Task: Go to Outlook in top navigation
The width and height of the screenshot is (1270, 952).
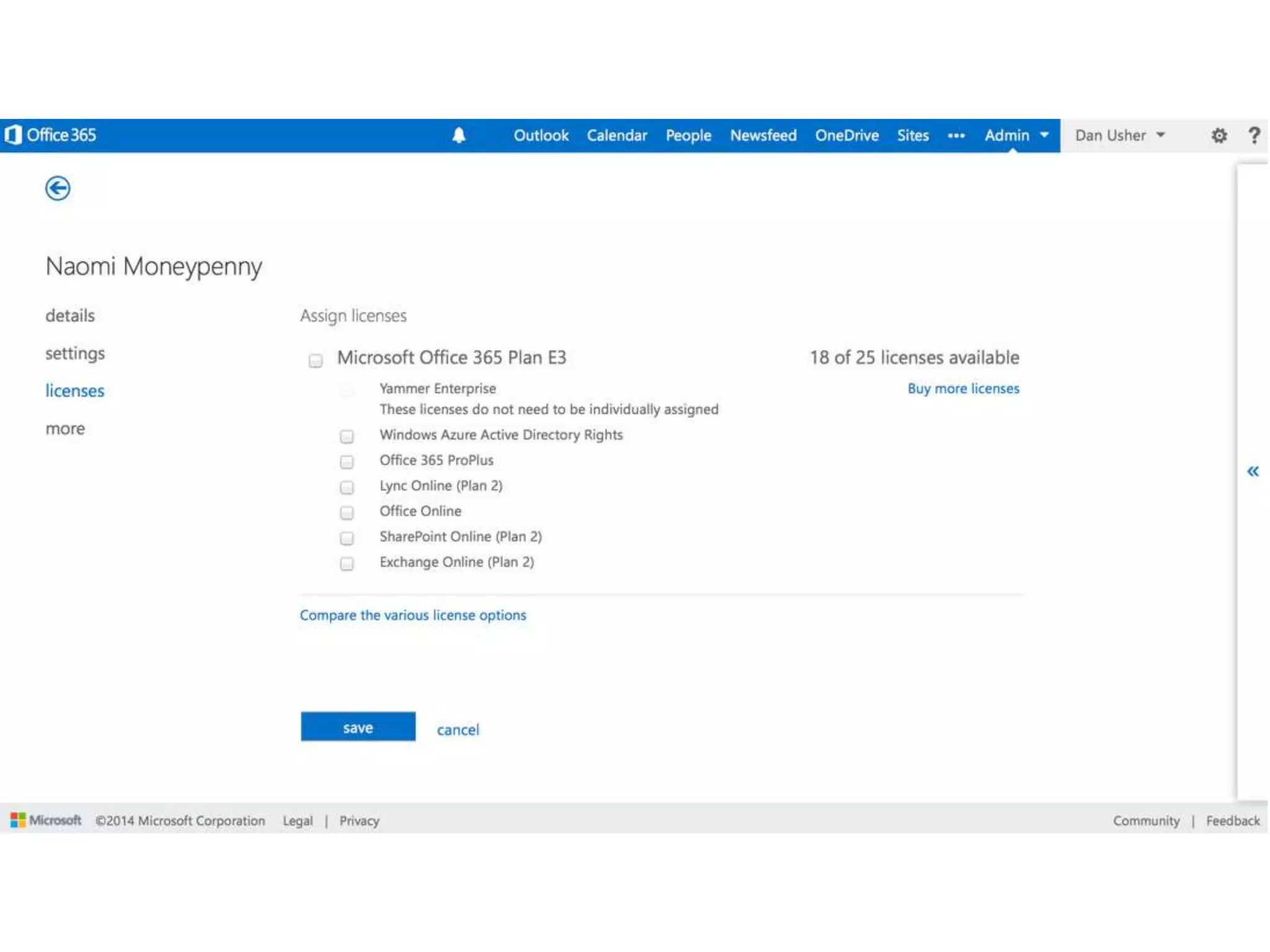Action: tap(540, 135)
